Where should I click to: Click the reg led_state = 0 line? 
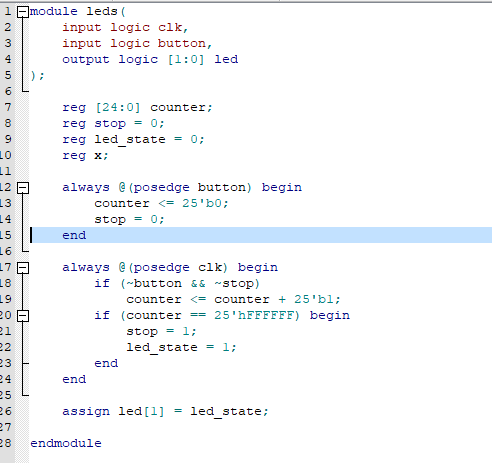tap(133, 140)
